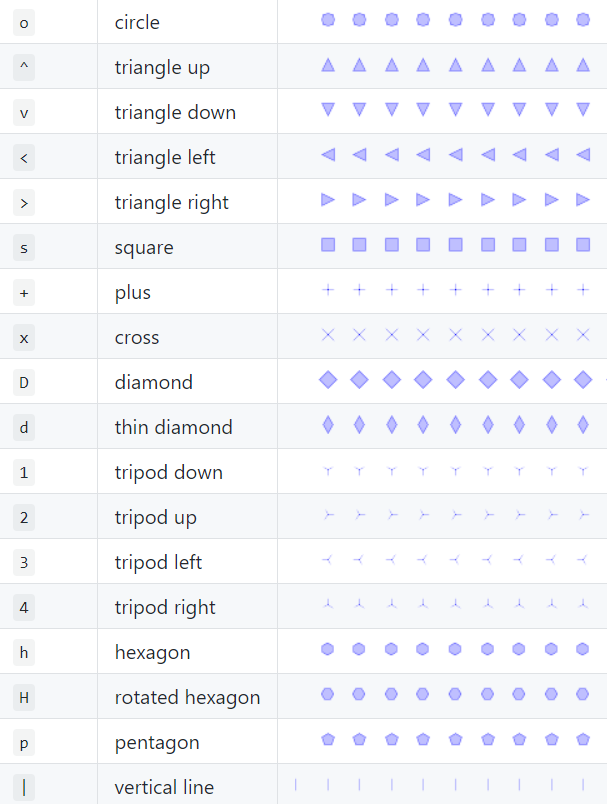Click the 's' code badge for square

click(24, 247)
